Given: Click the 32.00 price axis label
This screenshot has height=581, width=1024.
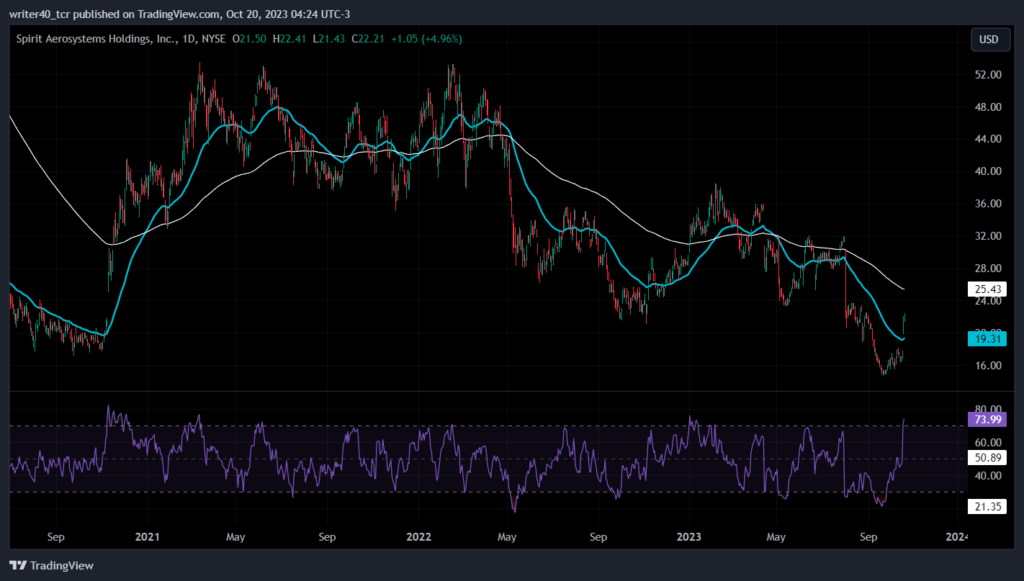Looking at the screenshot, I should tap(988, 236).
